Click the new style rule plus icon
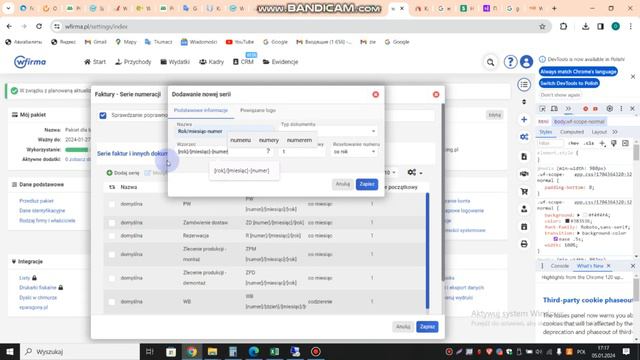The width and height of the screenshot is (640, 360). click(602, 143)
